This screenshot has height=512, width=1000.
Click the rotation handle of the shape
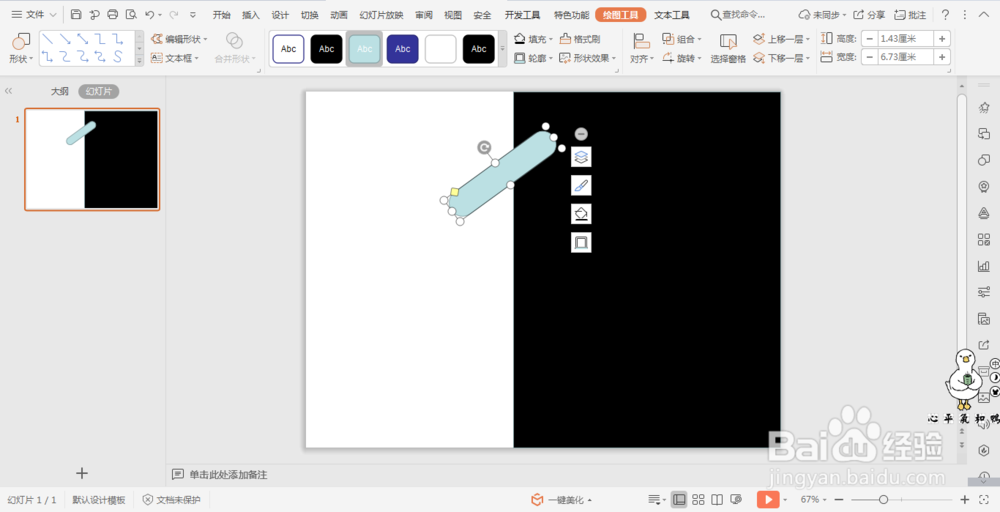click(484, 148)
